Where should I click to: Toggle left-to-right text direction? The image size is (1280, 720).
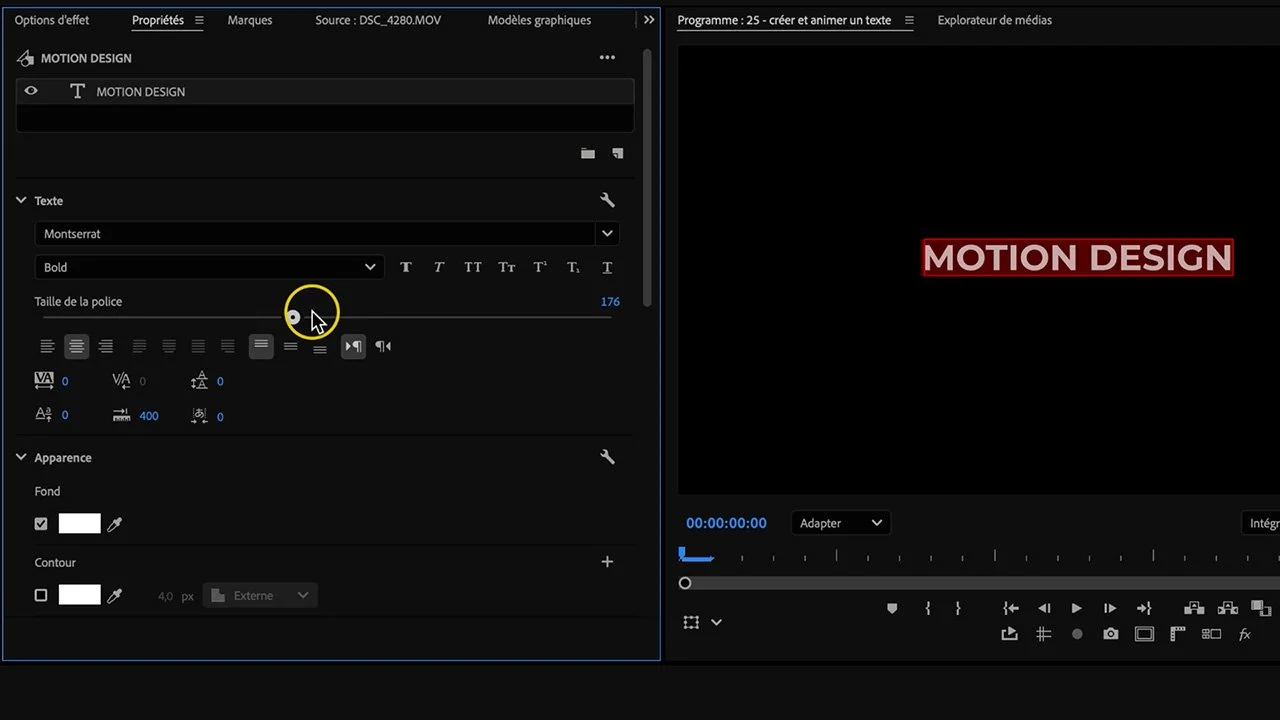354,346
